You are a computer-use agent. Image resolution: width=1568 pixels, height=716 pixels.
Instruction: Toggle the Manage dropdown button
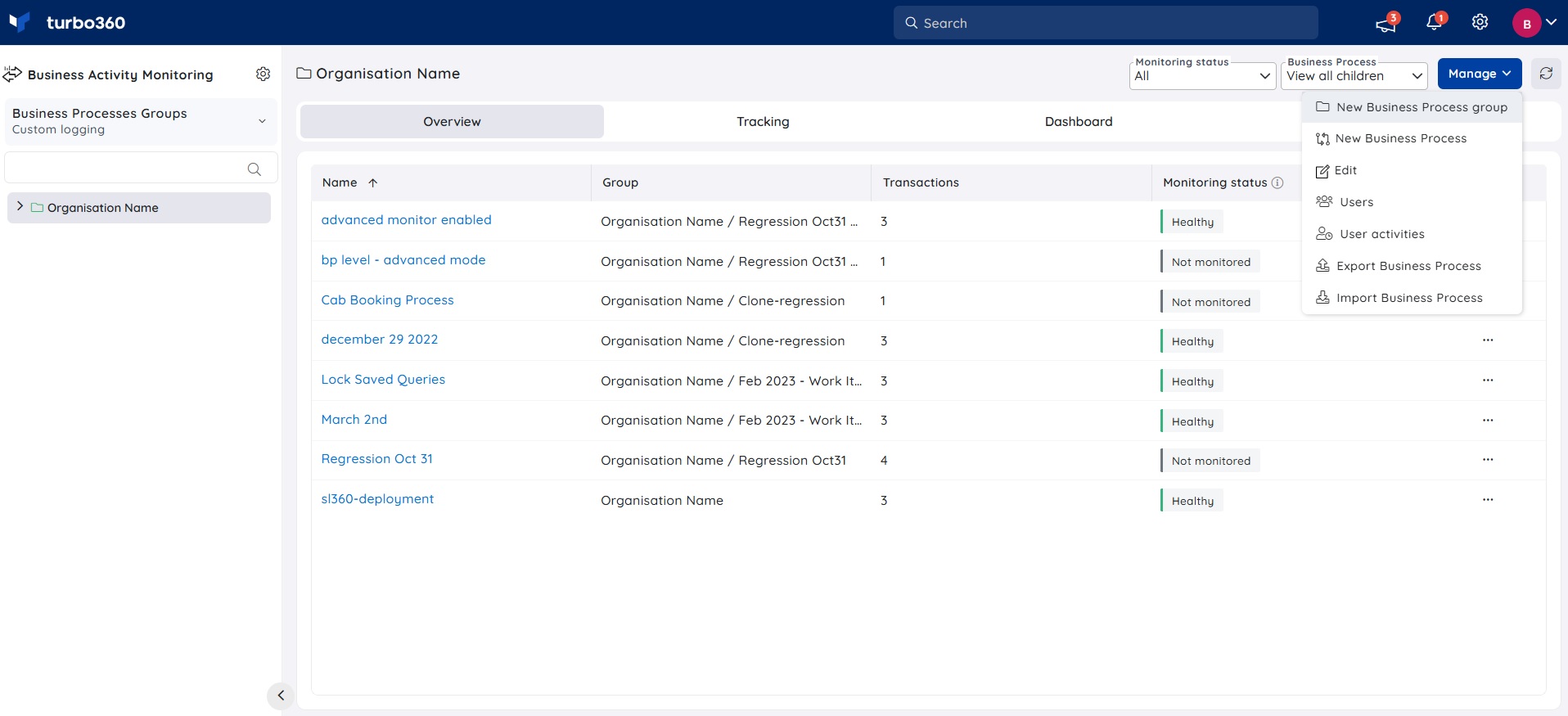(x=1480, y=74)
